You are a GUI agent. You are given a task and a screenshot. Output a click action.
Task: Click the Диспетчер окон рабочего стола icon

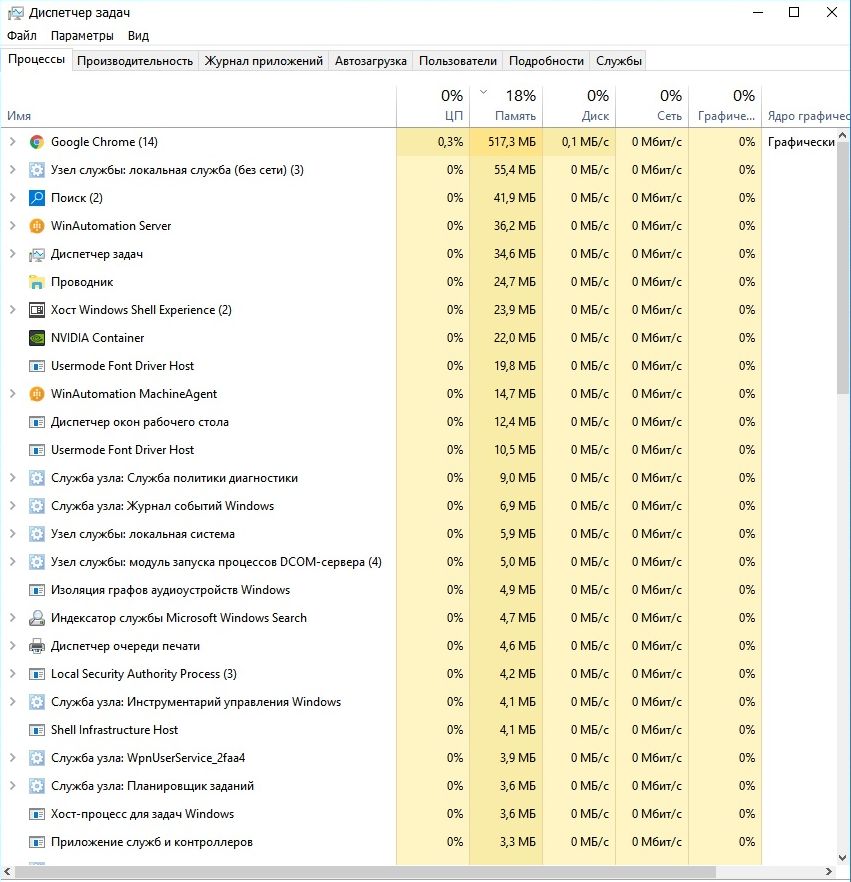tap(37, 422)
